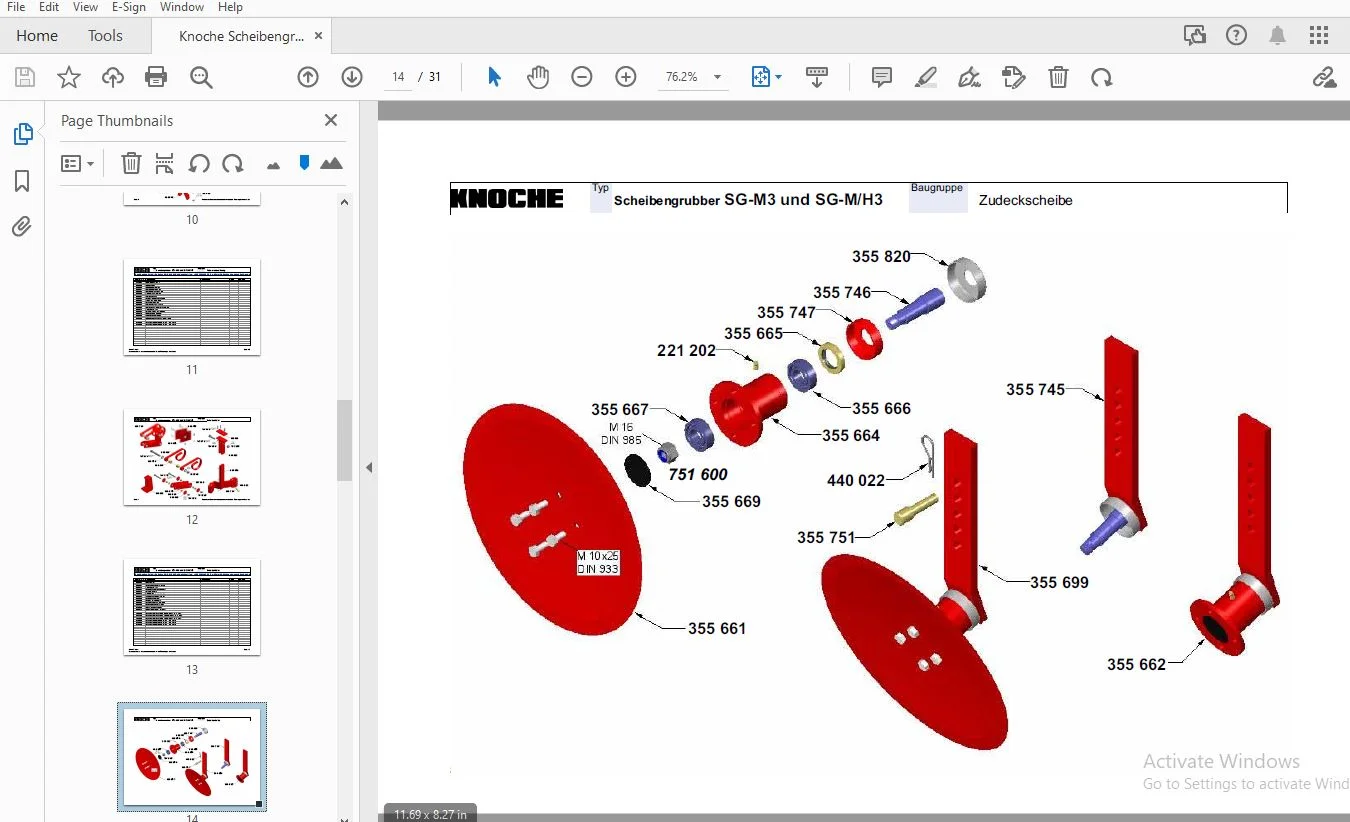Click the trash icon in the main toolbar
1350x822 pixels.
tap(1058, 77)
